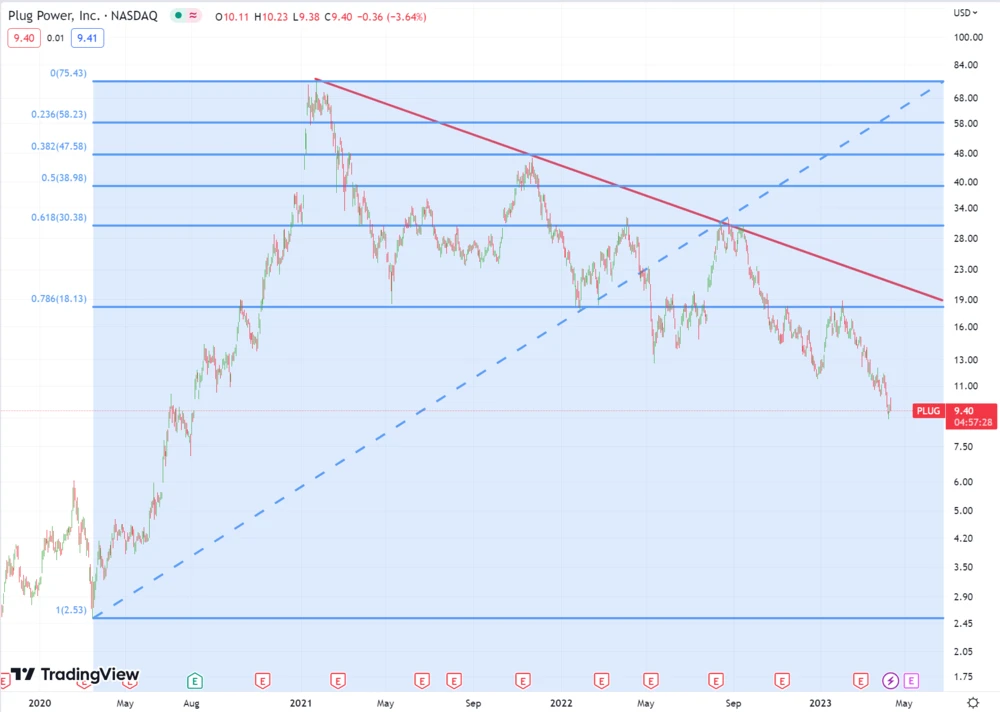Click the pink upcoming earnings E marker

pyautogui.click(x=911, y=681)
